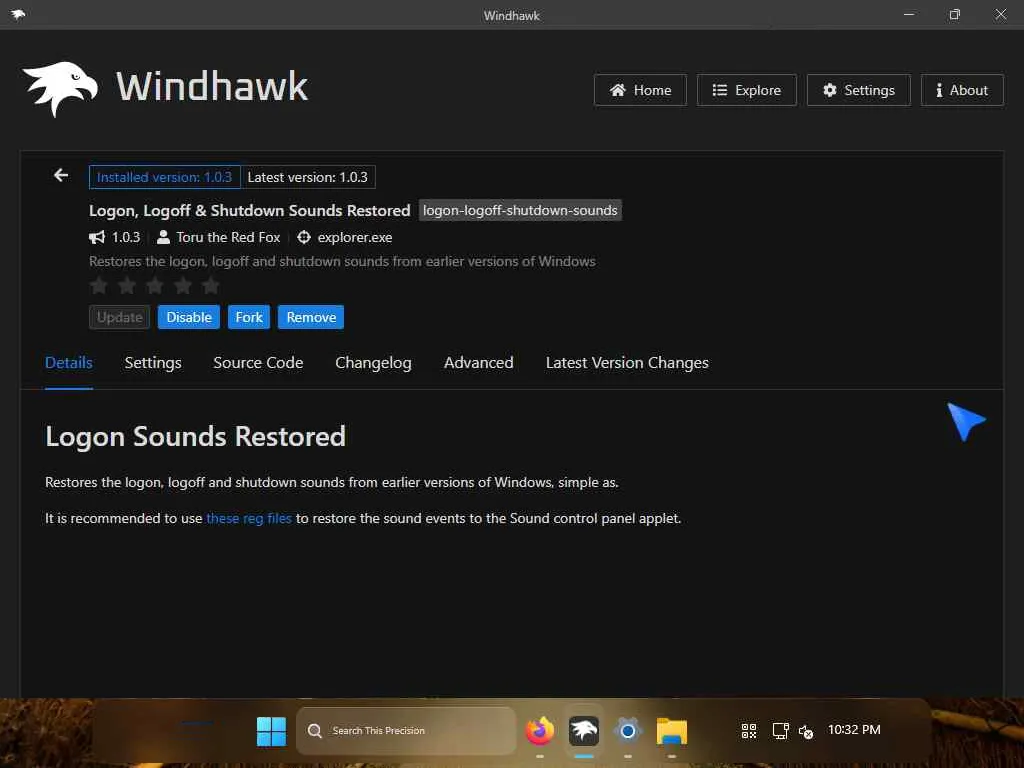Rate the mod five stars
The height and width of the screenshot is (768, 1024).
click(x=210, y=285)
